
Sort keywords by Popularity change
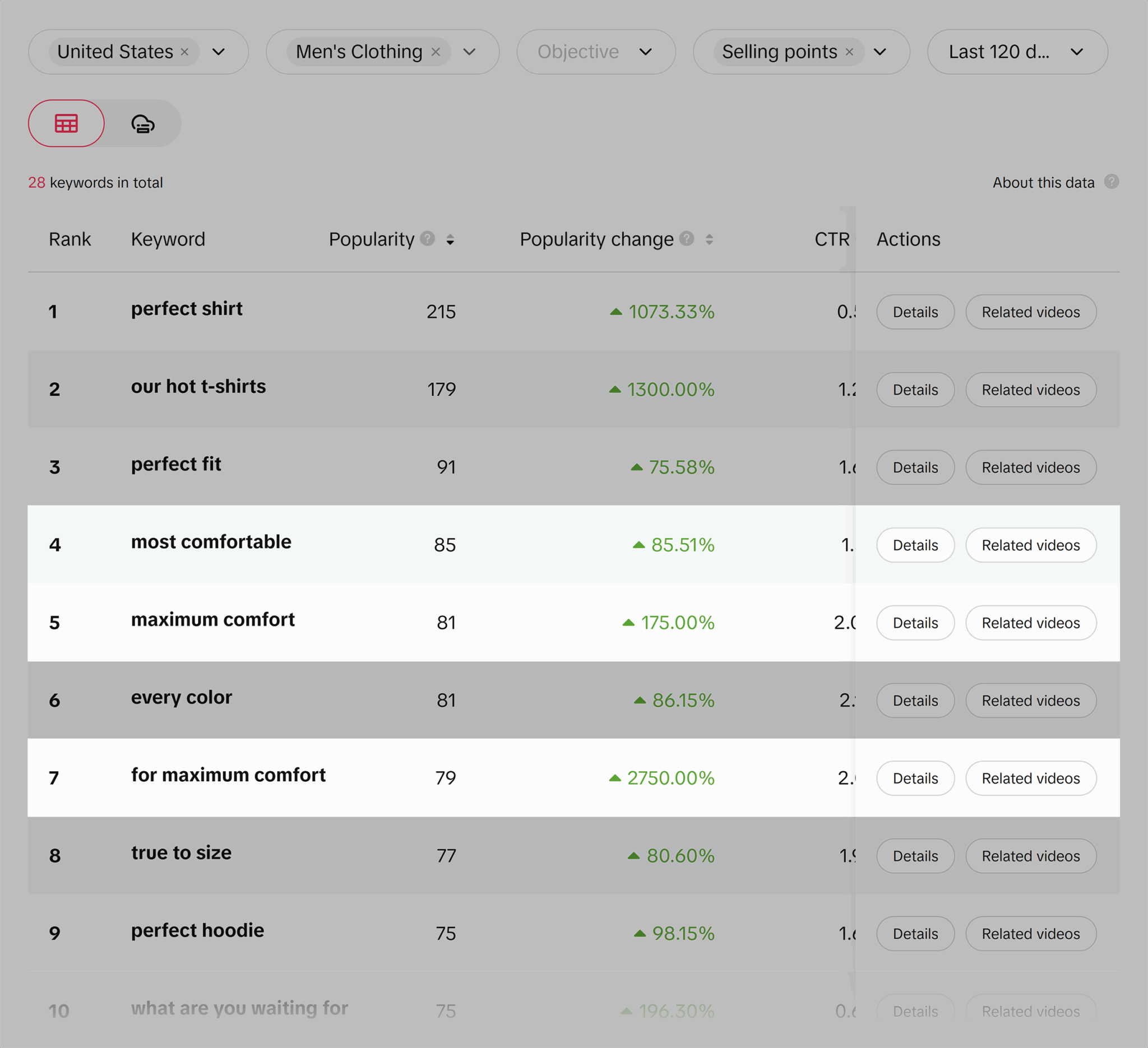(709, 240)
